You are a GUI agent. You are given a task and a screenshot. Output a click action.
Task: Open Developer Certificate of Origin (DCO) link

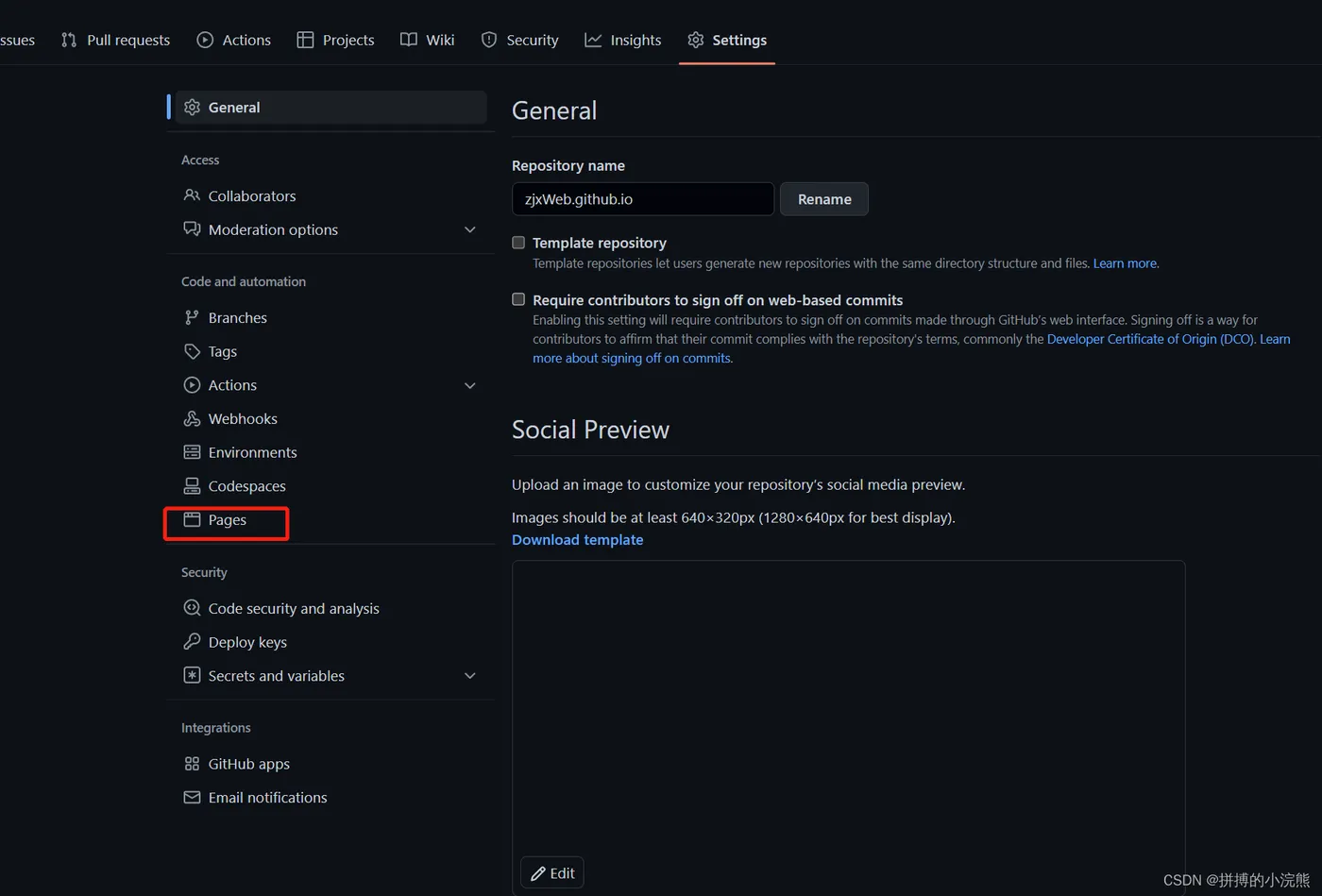pos(1151,339)
